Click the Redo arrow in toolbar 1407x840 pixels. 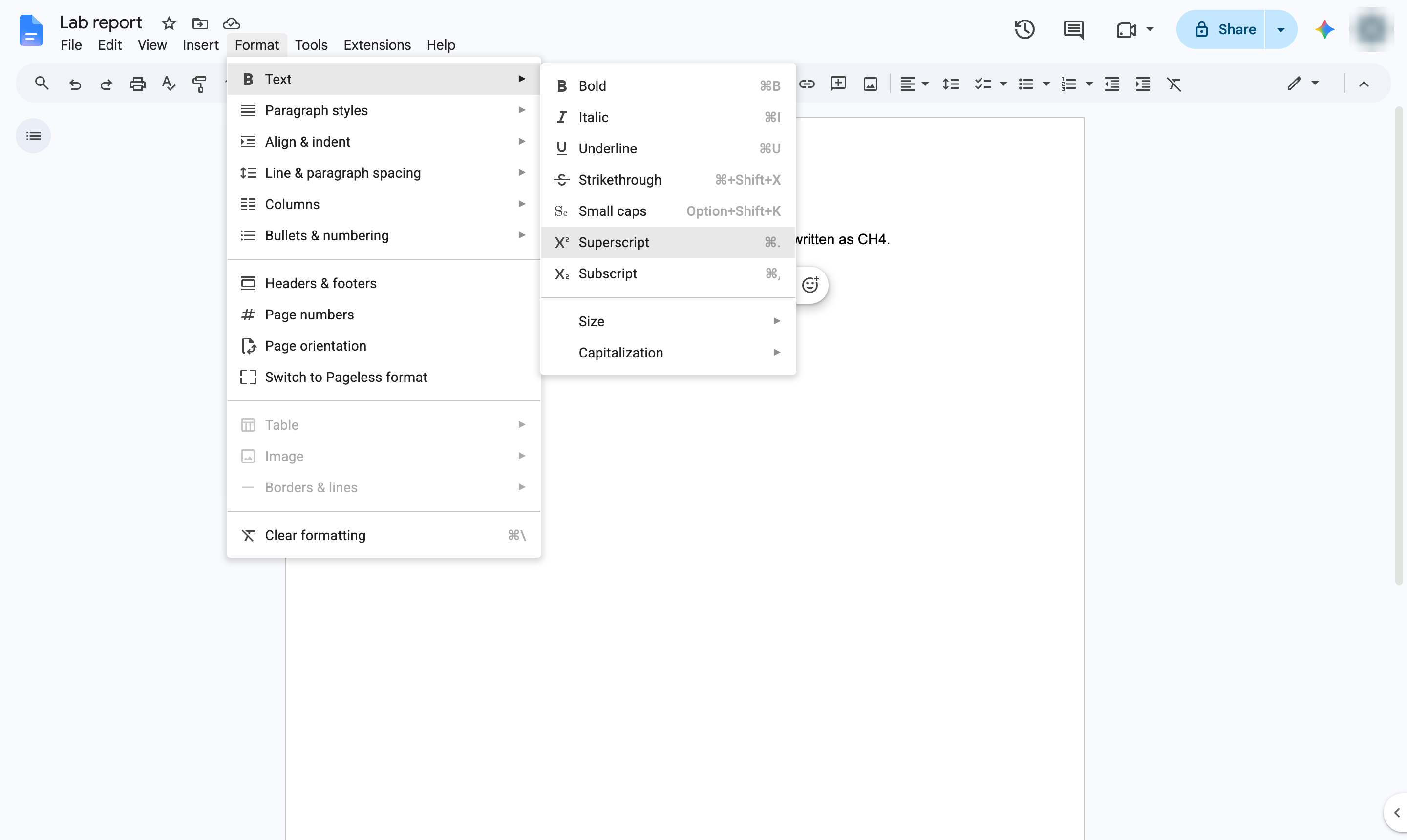pyautogui.click(x=106, y=84)
